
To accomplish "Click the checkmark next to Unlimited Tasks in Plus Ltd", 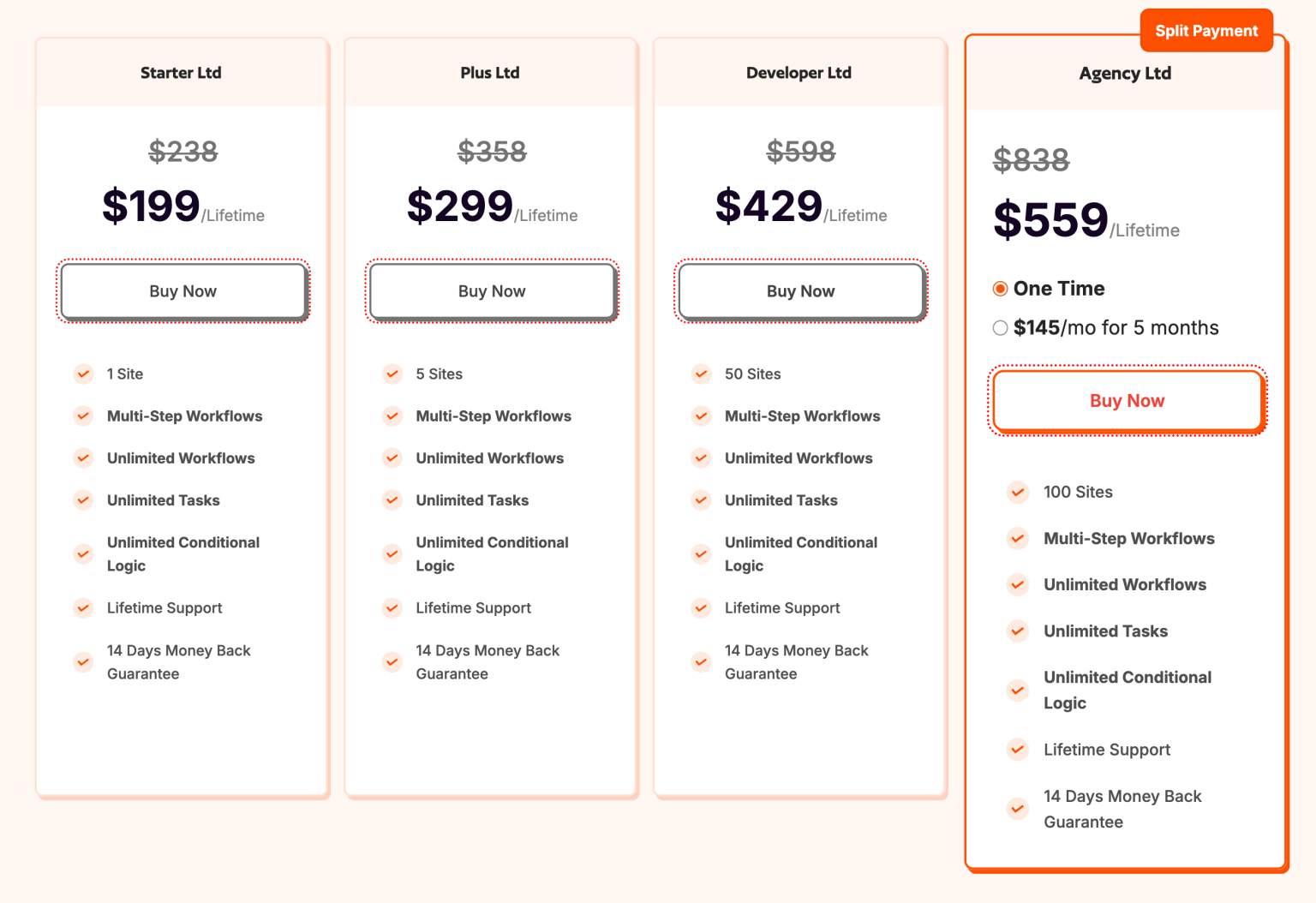I will (x=392, y=500).
